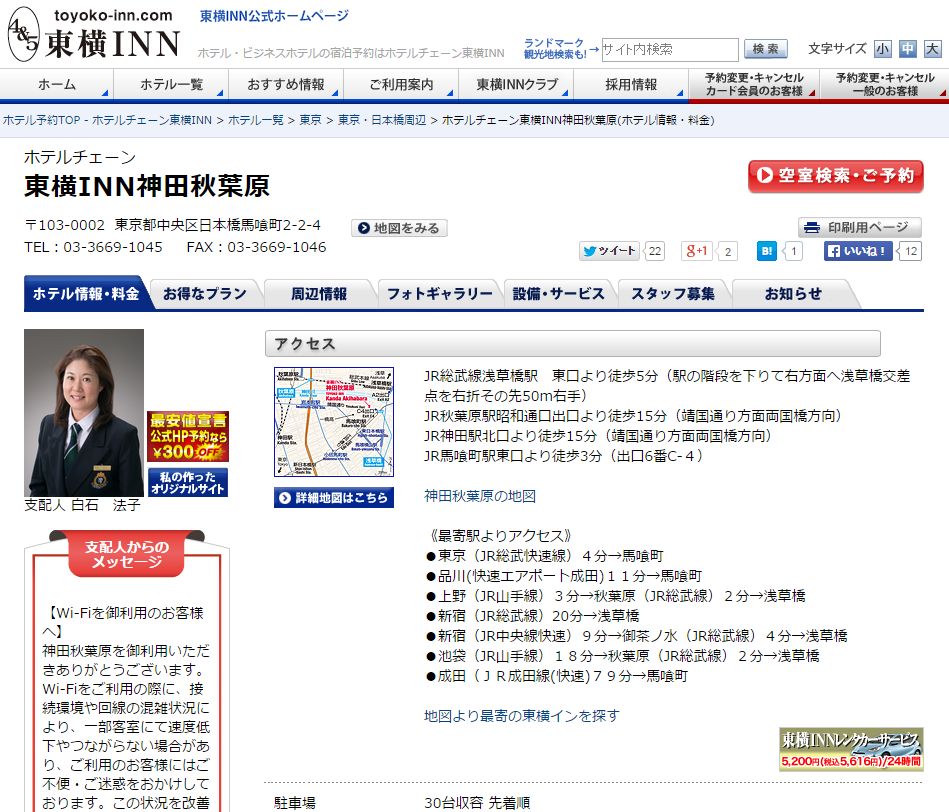The height and width of the screenshot is (812, 949).
Task: Click in the サイト内検索 search field
Action: pos(669,50)
